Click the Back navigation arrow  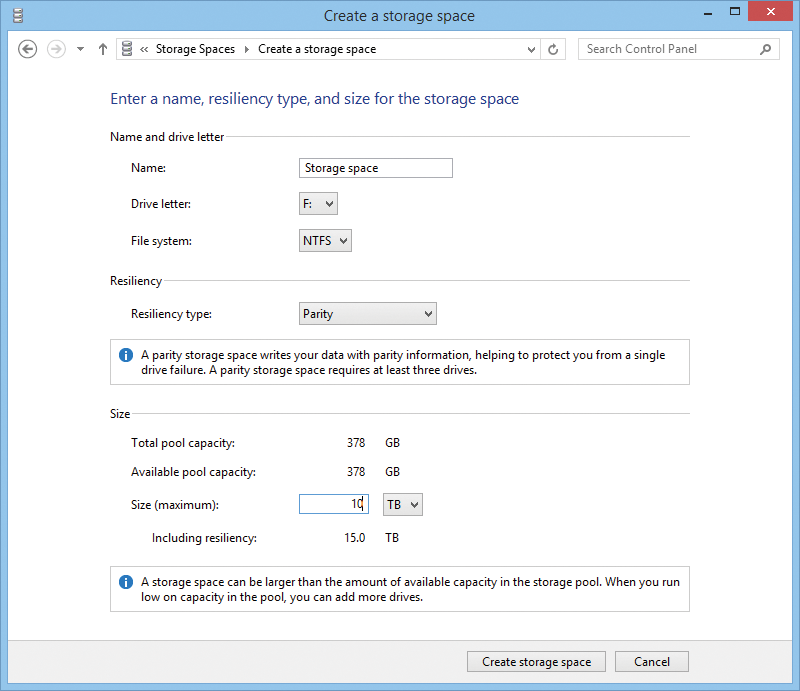(x=28, y=49)
